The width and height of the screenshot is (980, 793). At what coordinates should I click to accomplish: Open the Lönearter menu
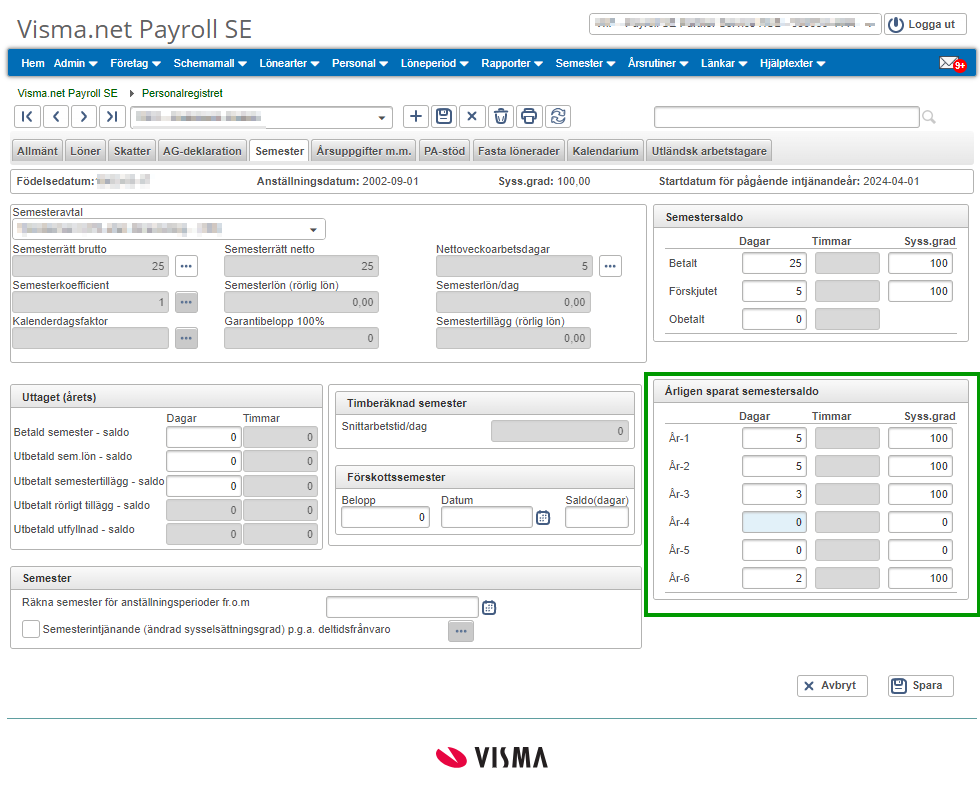(289, 63)
